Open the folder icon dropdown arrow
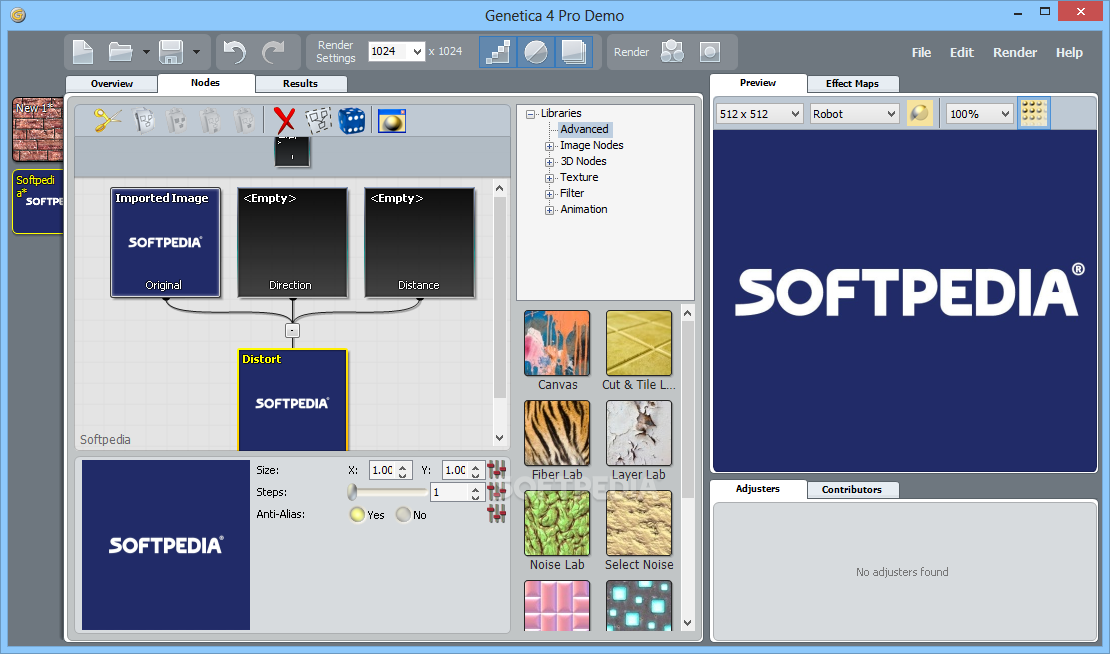This screenshot has width=1110, height=654. click(146, 52)
